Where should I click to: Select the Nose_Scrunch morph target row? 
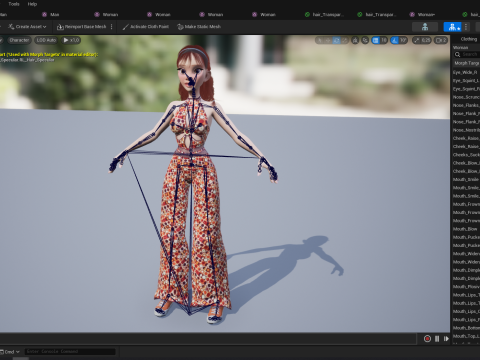click(x=466, y=97)
